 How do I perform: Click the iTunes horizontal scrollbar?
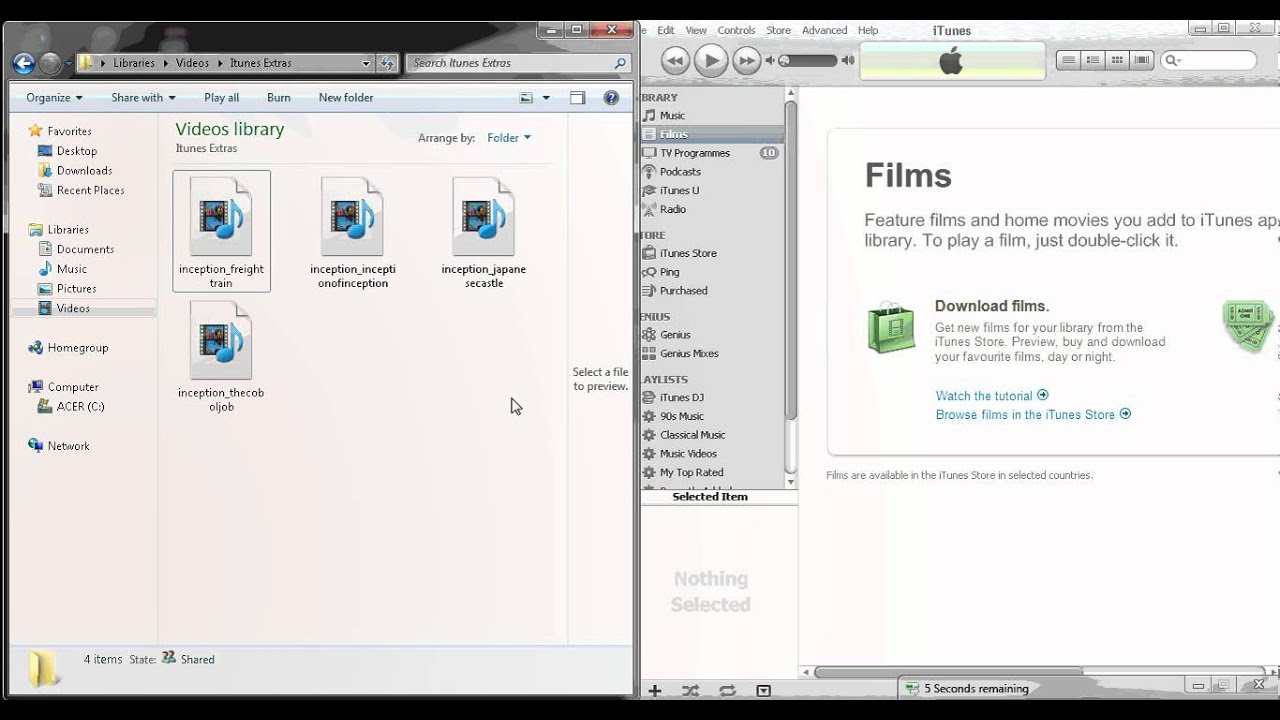pyautogui.click(x=947, y=672)
